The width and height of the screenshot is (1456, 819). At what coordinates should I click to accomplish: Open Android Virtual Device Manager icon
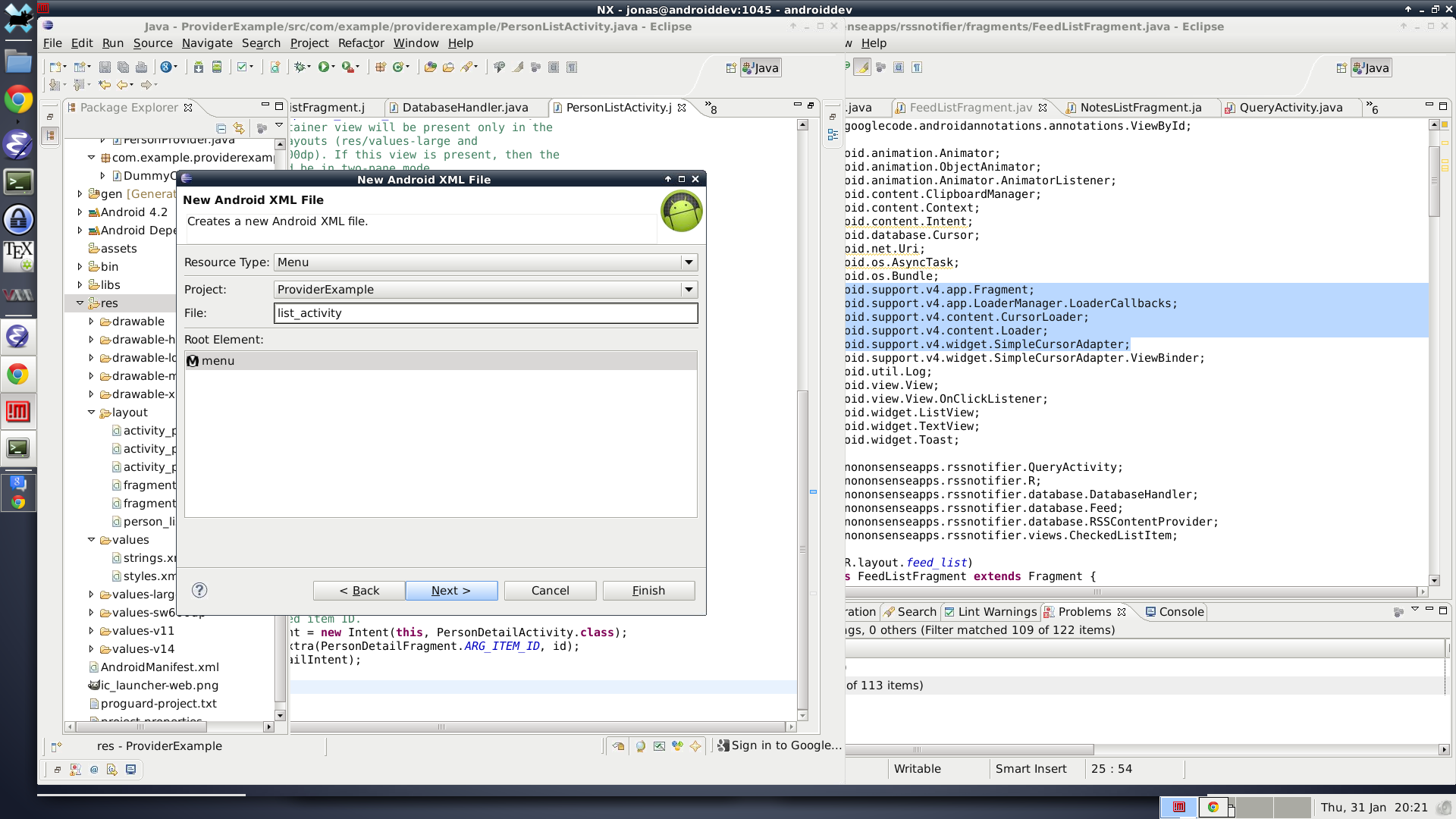pos(217,67)
